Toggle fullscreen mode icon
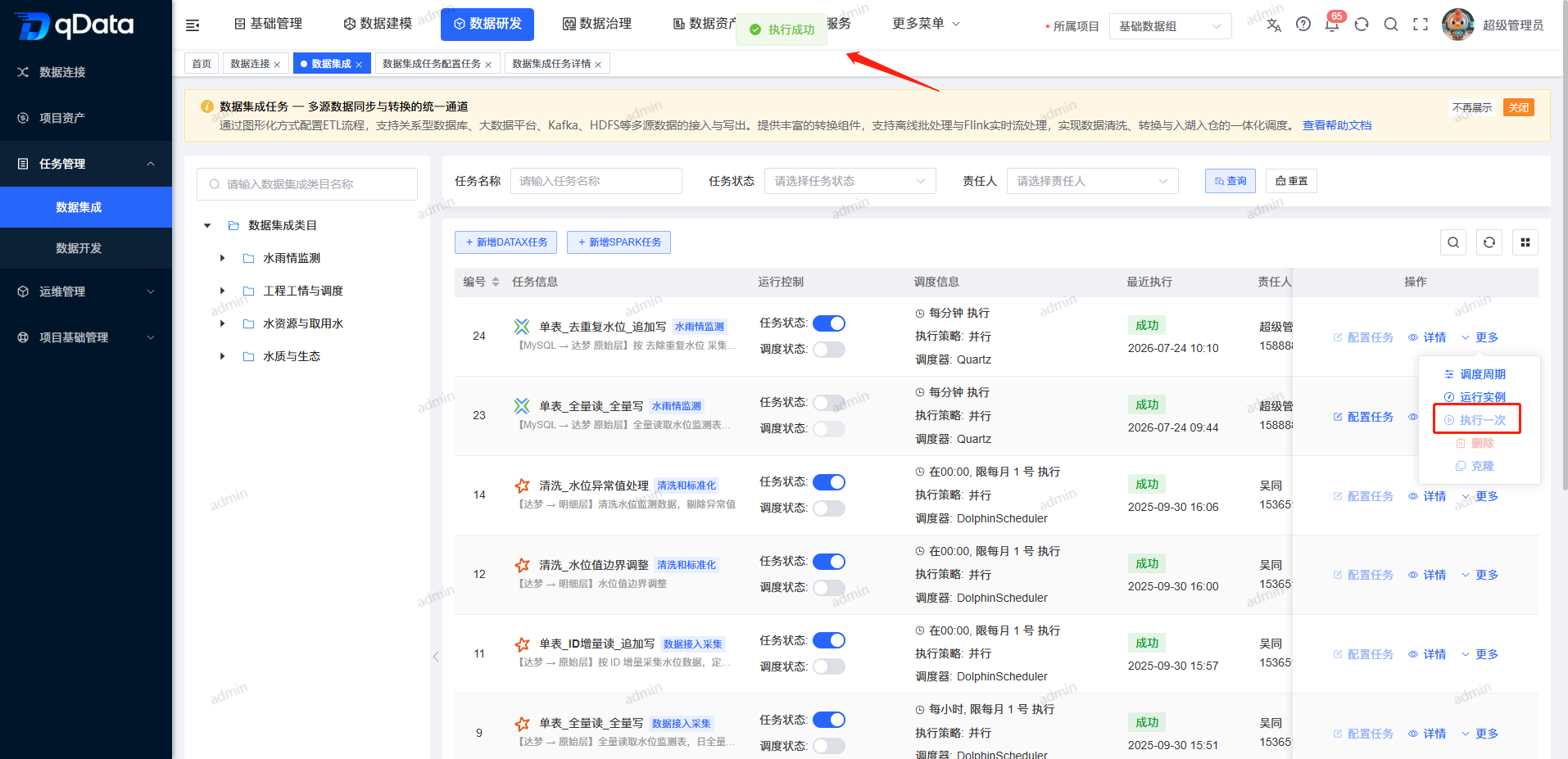 click(1421, 25)
